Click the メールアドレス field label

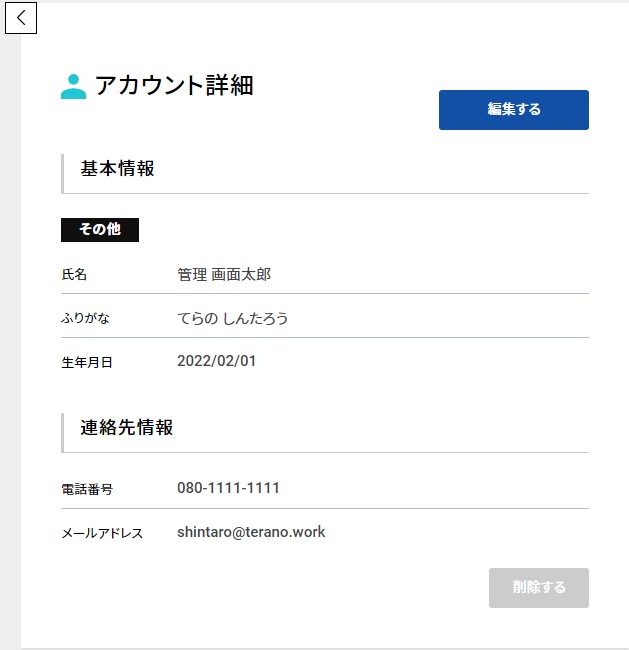point(102,533)
